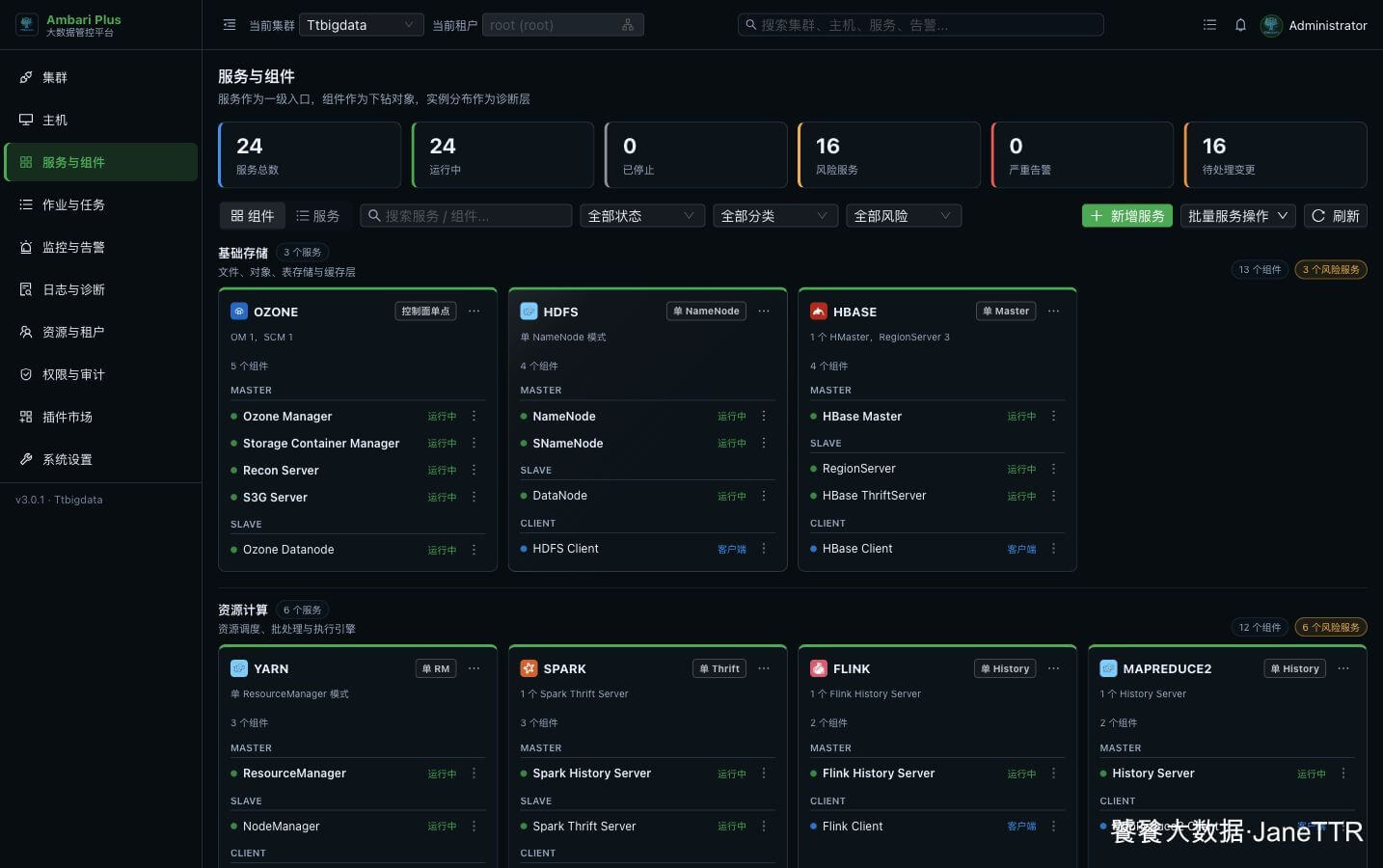Viewport: 1383px width, 868px height.
Task: Collapse sidebar with the hamburger menu icon
Action: pos(230,25)
